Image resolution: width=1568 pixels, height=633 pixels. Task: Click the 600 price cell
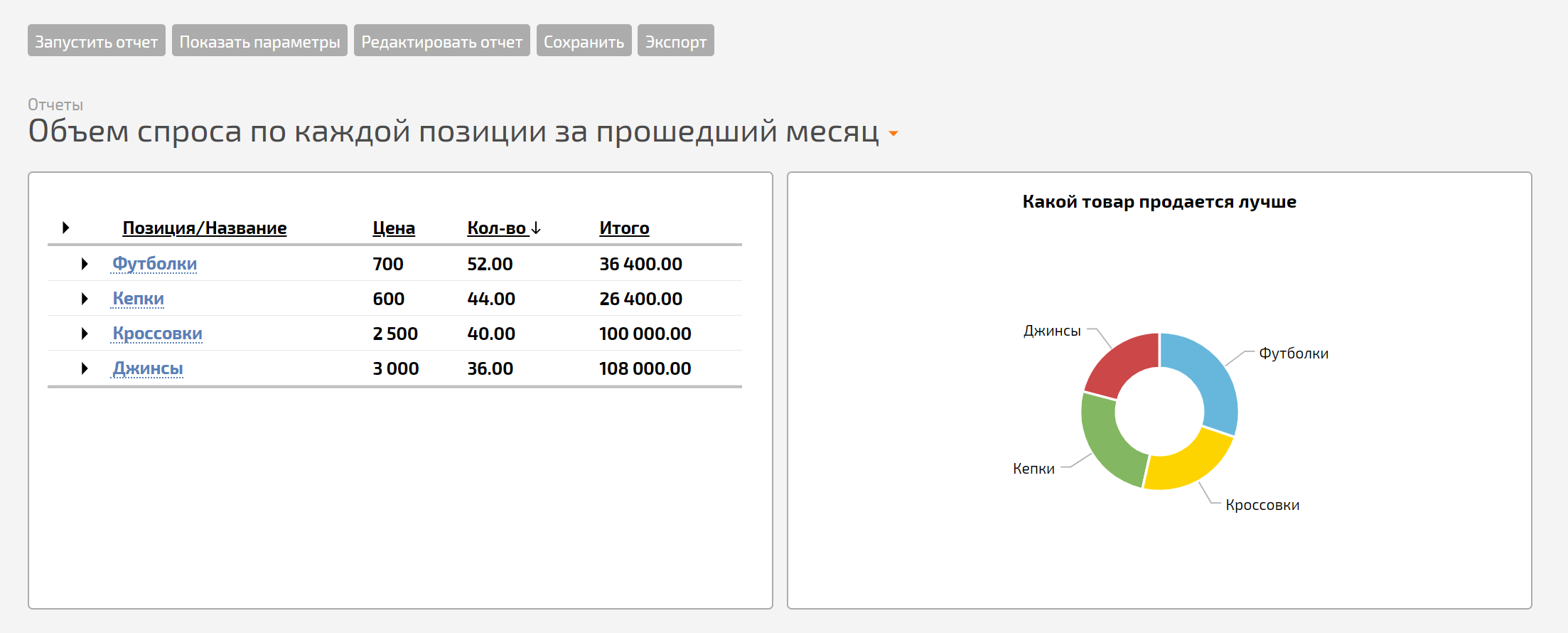[389, 299]
